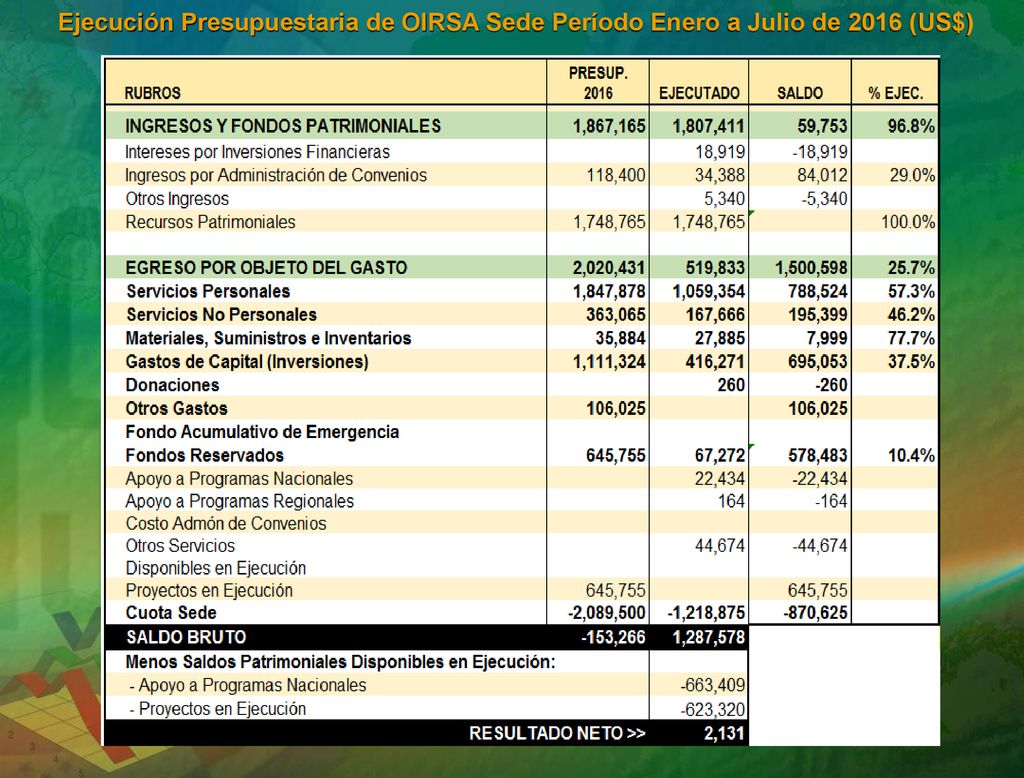Click the value 118,400
Image resolution: width=1024 pixels, height=778 pixels.
click(615, 175)
